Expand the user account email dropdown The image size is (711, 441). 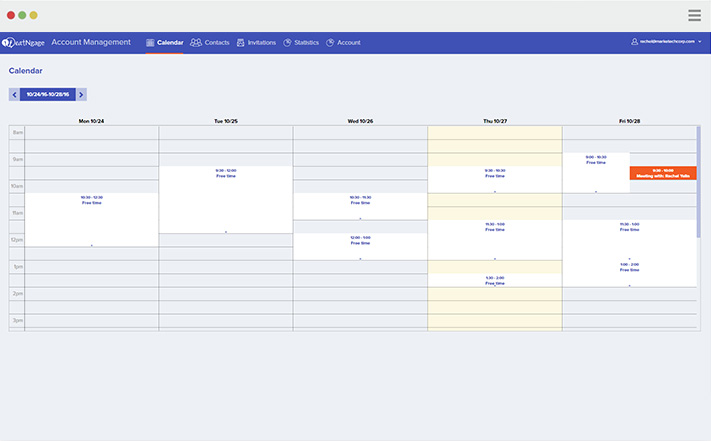pyautogui.click(x=700, y=42)
